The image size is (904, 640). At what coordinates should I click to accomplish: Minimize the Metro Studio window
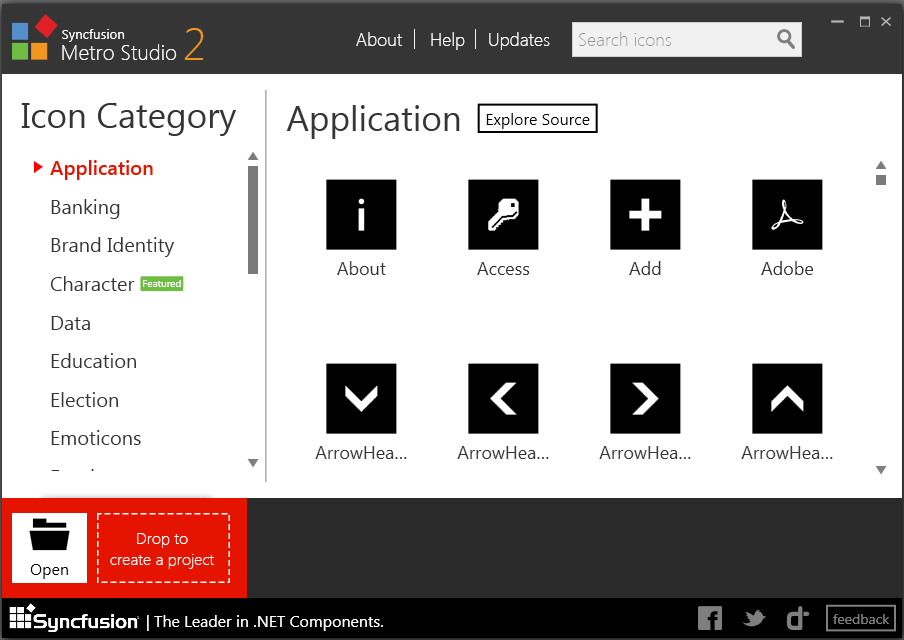coord(837,22)
